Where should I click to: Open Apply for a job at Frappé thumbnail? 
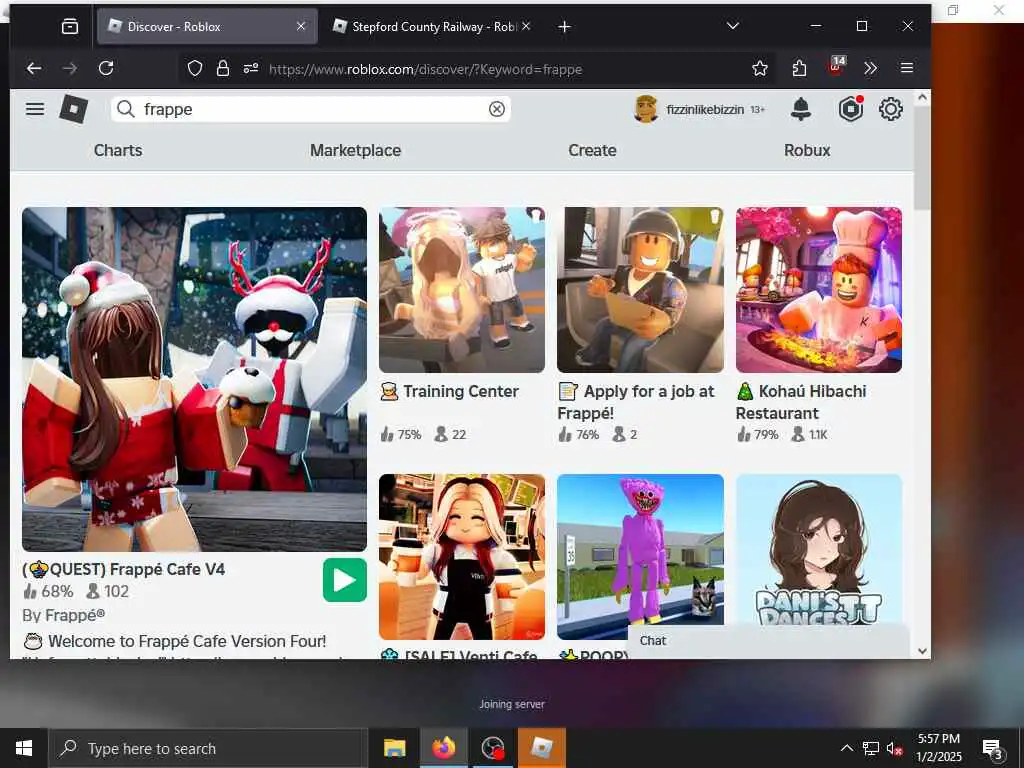tap(640, 290)
